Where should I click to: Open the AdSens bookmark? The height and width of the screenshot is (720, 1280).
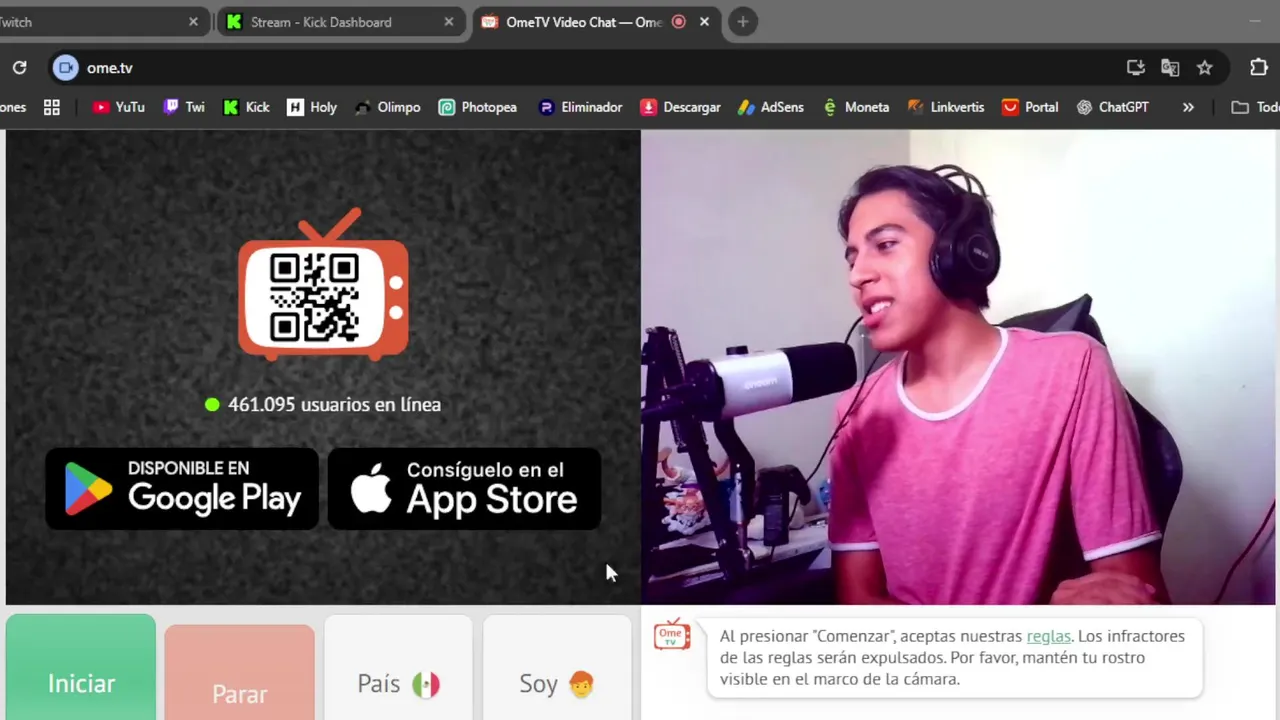(770, 107)
